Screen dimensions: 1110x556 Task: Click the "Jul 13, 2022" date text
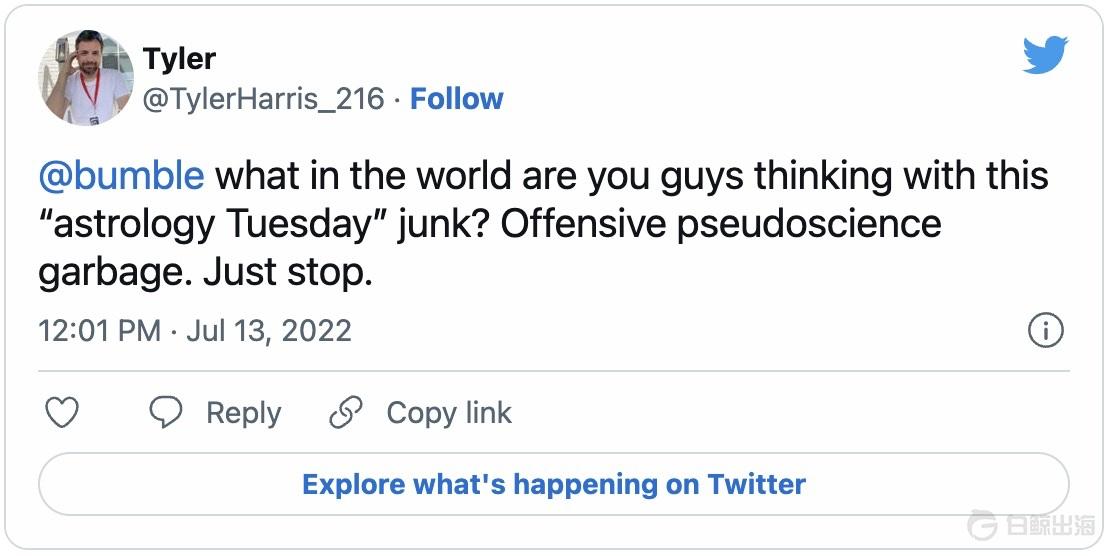(269, 331)
